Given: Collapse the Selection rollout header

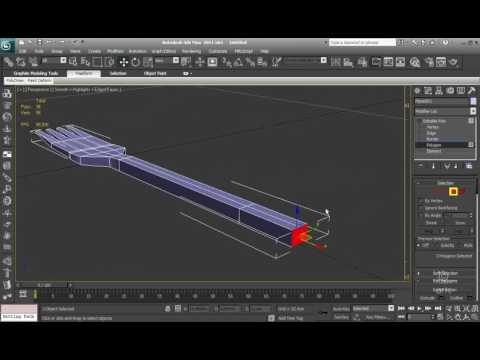Looking at the screenshot, I should (x=445, y=183).
